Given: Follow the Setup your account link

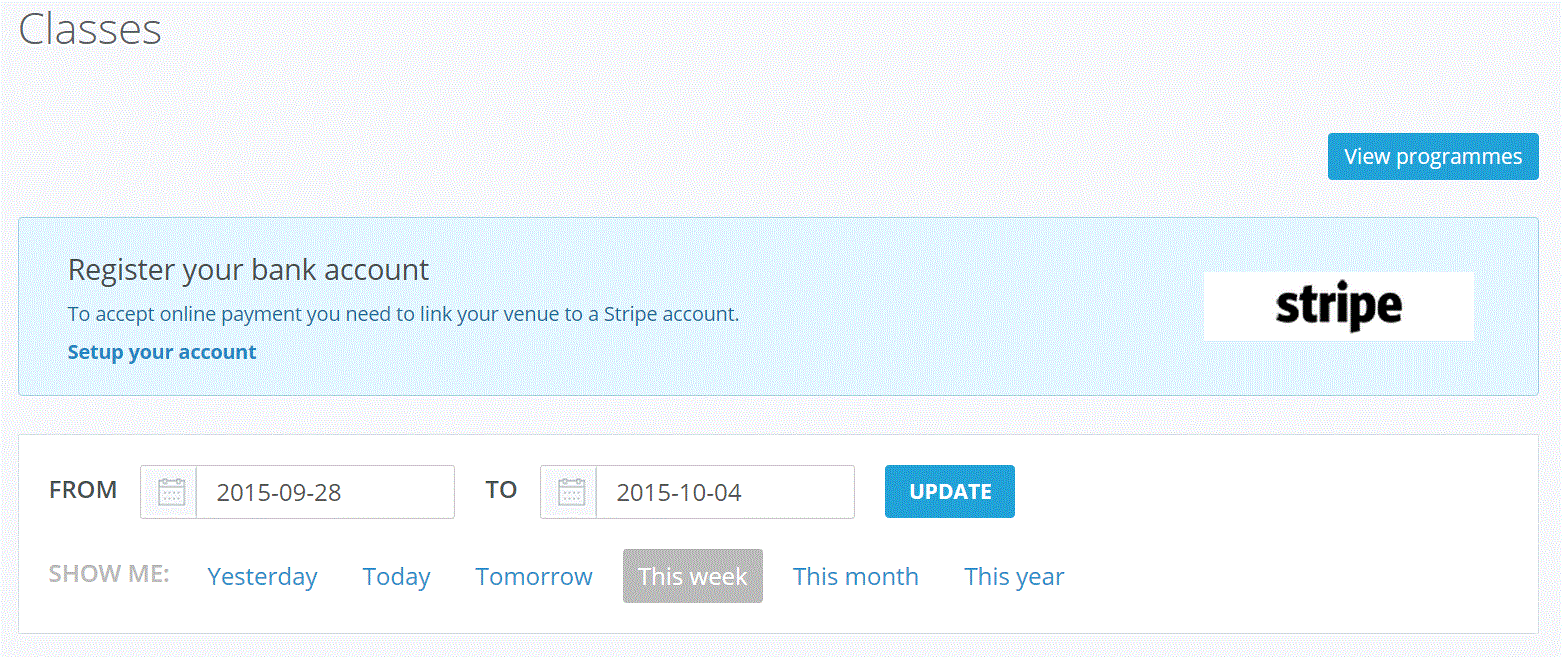Looking at the screenshot, I should tap(162, 352).
